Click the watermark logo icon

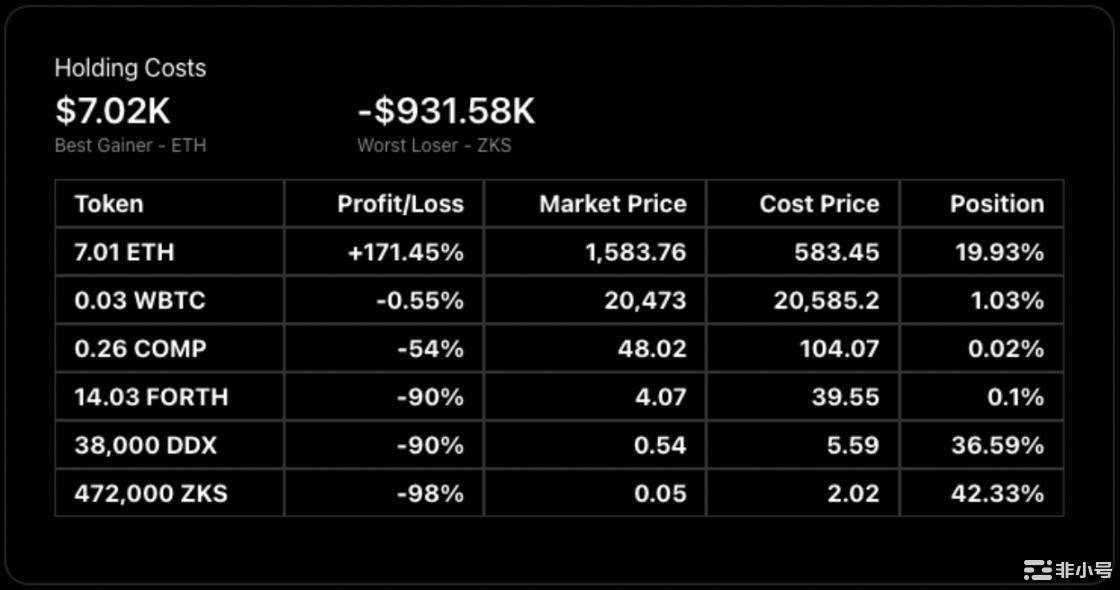point(1037,570)
